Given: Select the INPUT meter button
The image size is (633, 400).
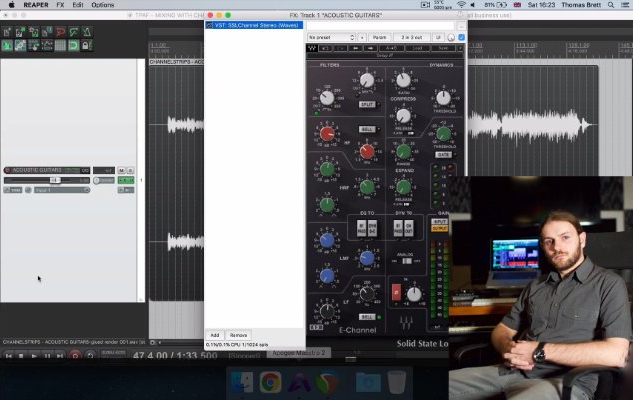Looking at the screenshot, I should (440, 222).
